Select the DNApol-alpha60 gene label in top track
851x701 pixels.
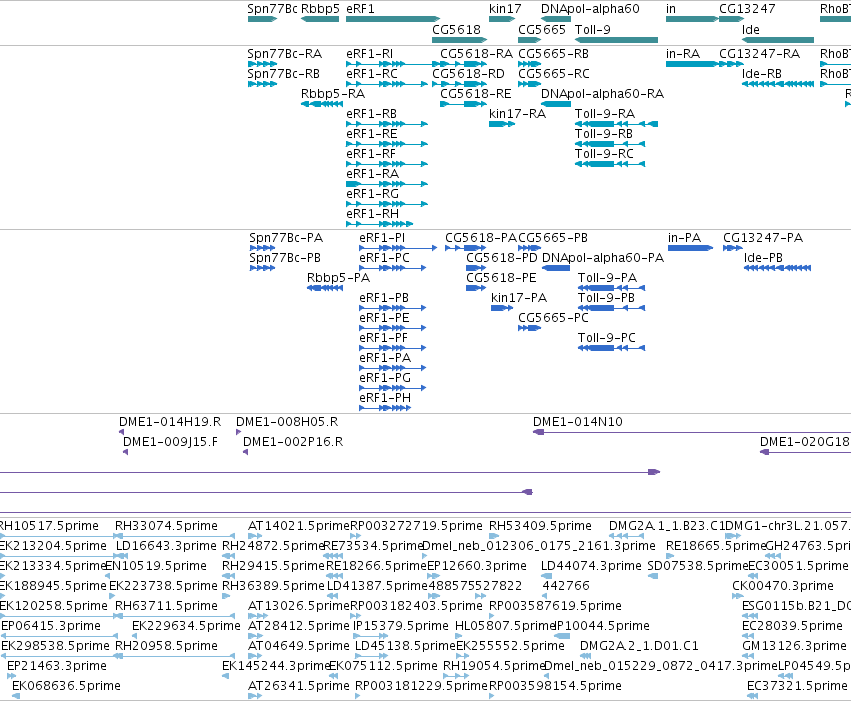point(590,9)
